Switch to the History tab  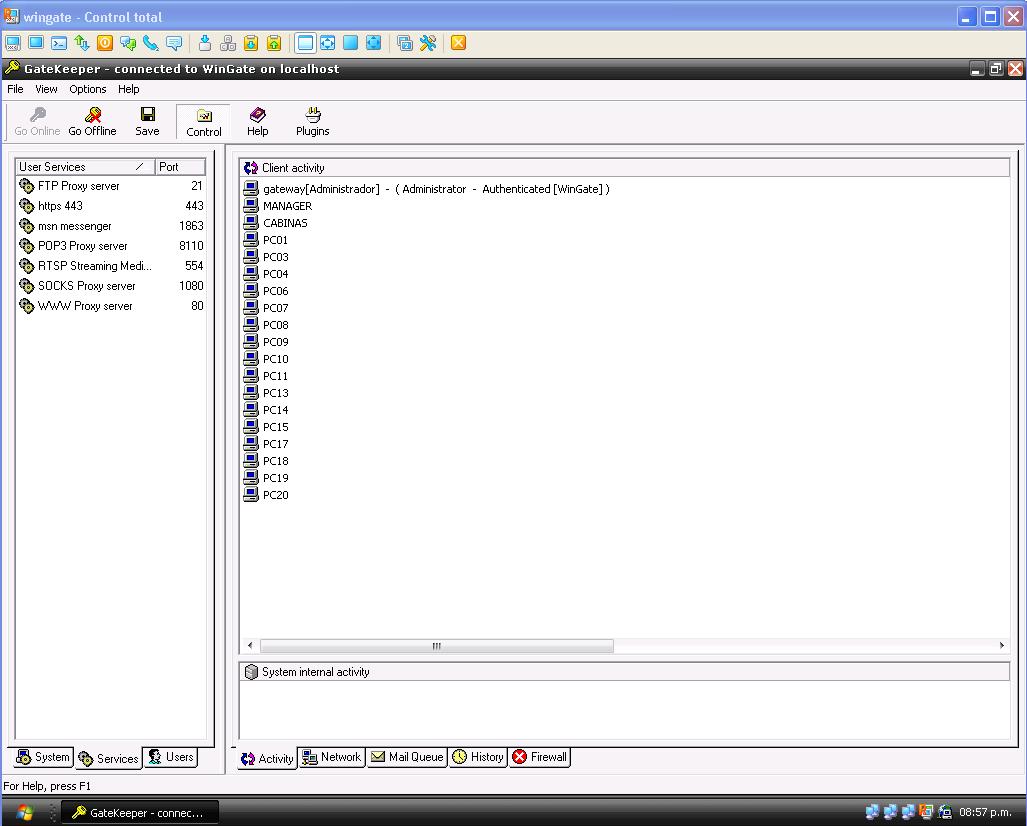tap(478, 757)
